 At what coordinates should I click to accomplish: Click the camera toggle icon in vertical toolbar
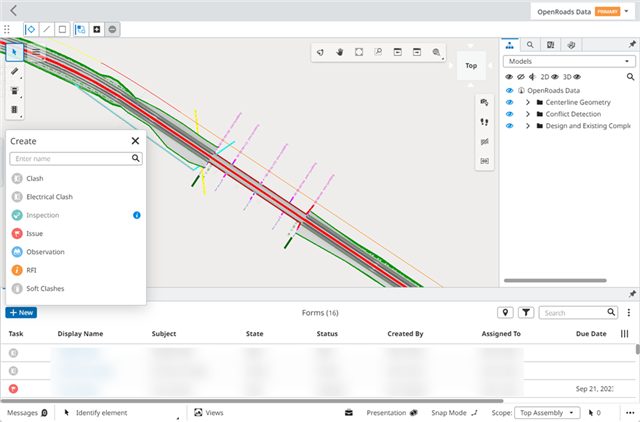(484, 141)
